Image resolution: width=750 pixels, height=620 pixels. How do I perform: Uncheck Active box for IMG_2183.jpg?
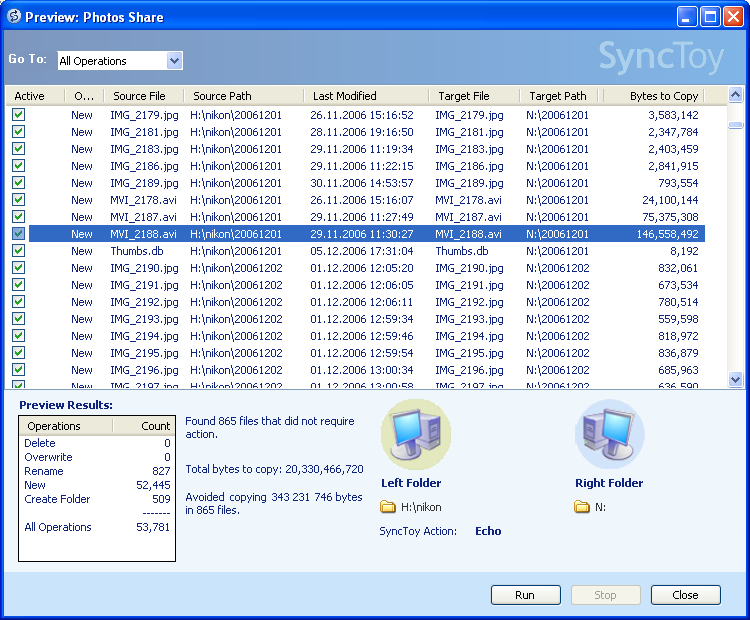[18, 149]
